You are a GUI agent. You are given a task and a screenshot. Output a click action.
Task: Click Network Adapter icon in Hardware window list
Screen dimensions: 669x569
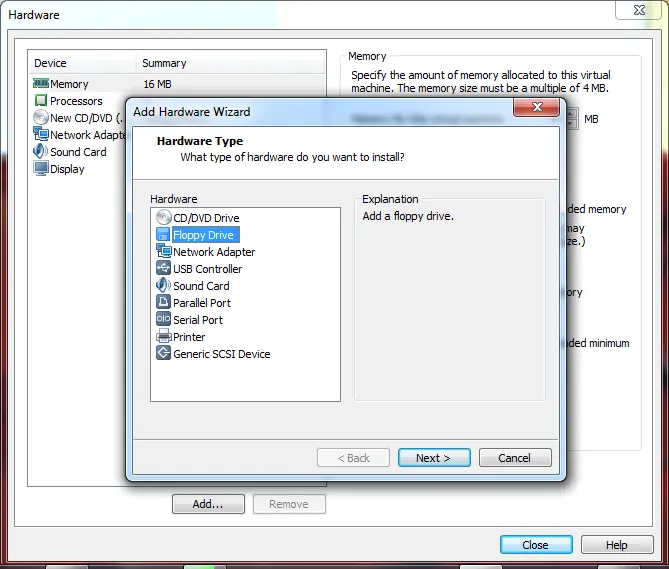point(41,134)
